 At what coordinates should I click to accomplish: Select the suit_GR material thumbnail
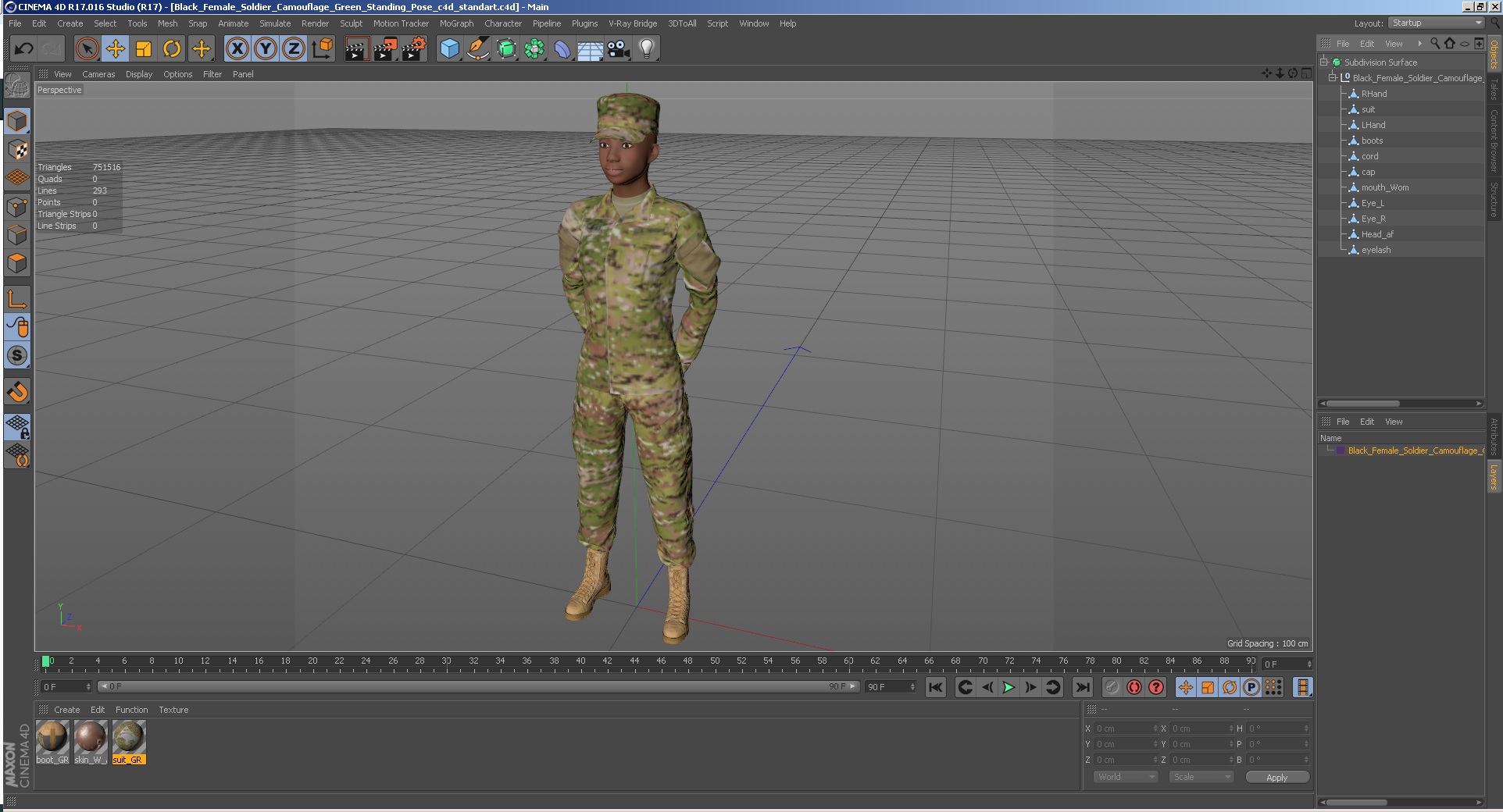click(129, 737)
